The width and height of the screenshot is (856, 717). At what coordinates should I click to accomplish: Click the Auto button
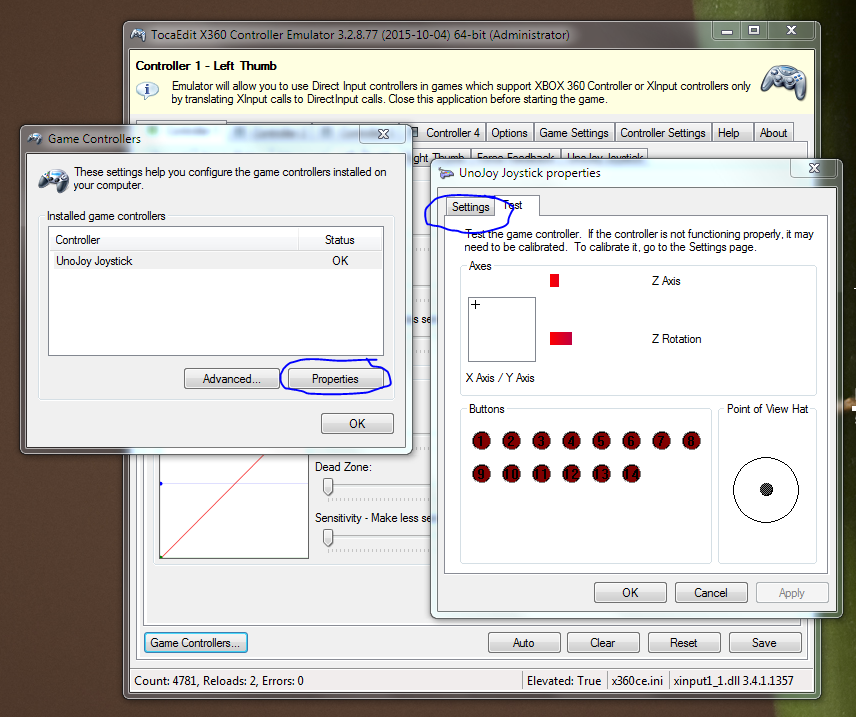pyautogui.click(x=524, y=643)
